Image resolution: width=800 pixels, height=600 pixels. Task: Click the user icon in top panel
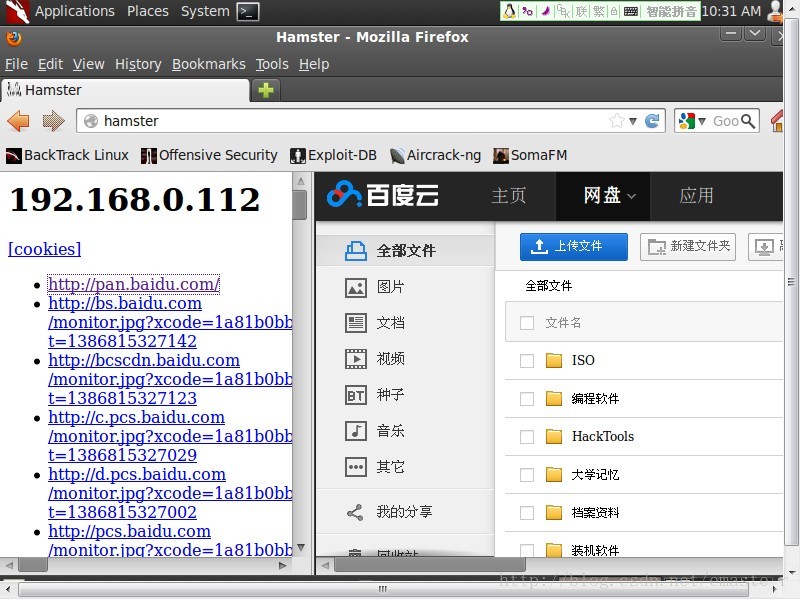[775, 11]
